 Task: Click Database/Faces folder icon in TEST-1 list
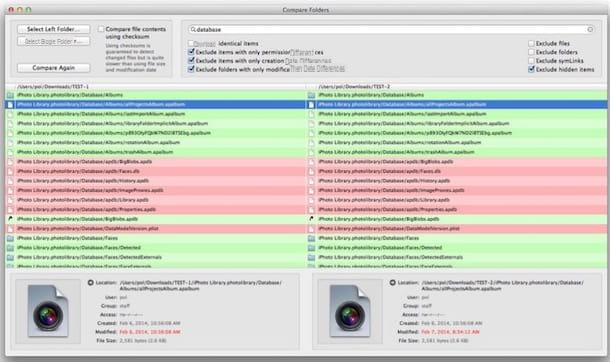[10, 238]
